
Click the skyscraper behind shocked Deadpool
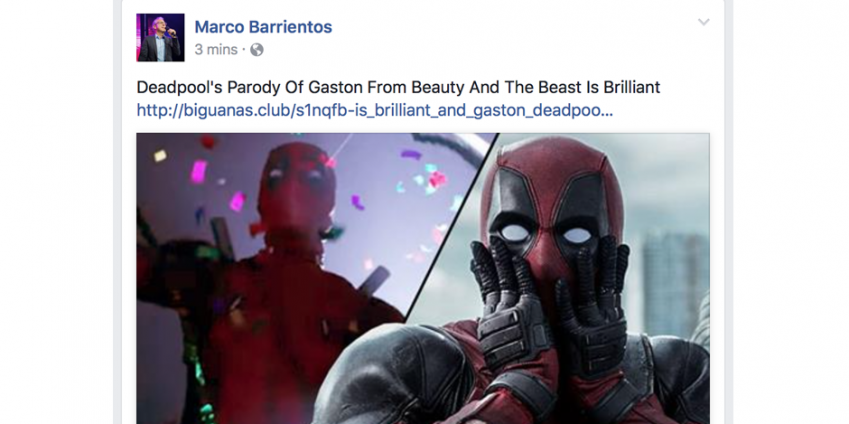pyautogui.click(x=673, y=282)
